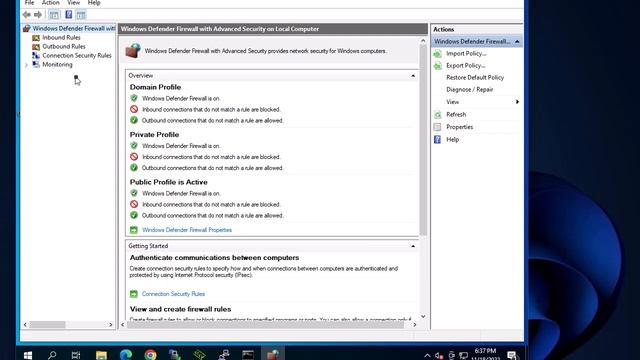Open File Explorer from the taskbar
Screen dimensions: 640x360
[101, 355]
